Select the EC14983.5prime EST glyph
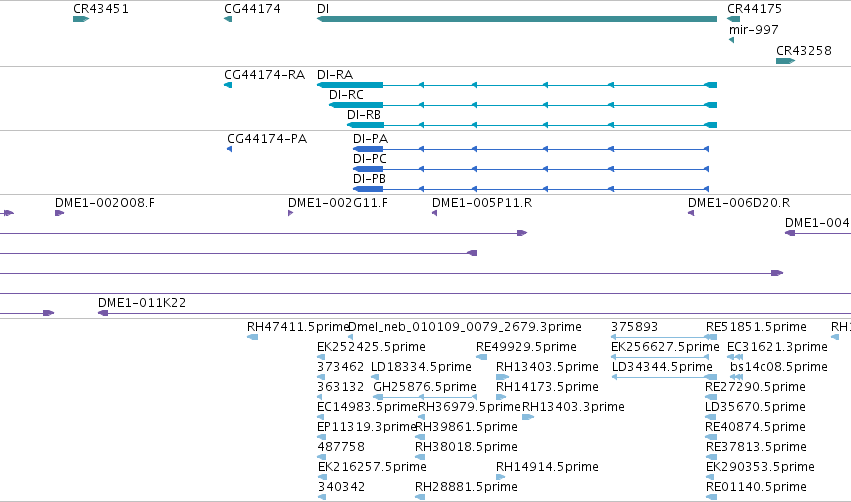 (321, 417)
